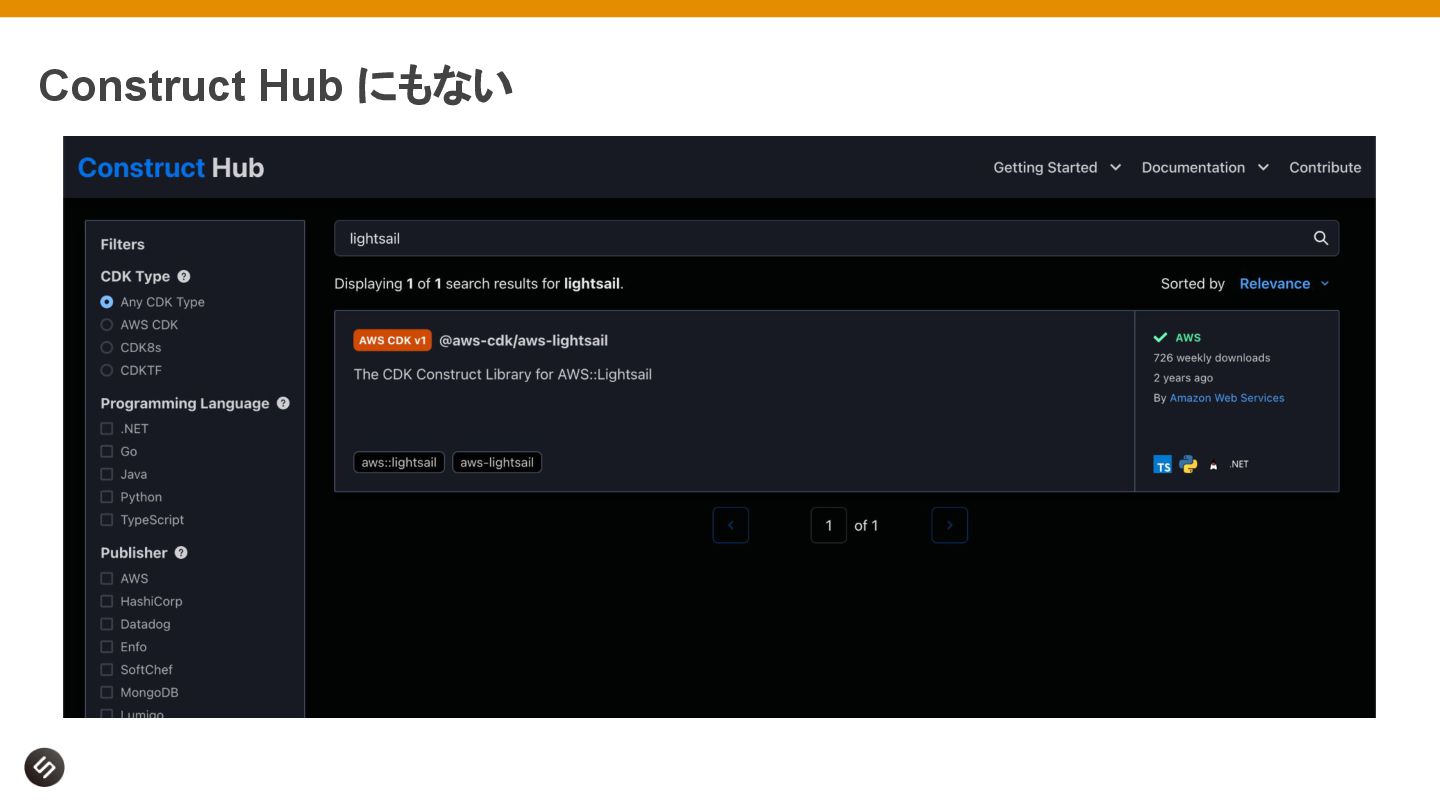Click the TypeScript language icon
The width and height of the screenshot is (1440, 810).
coord(1162,464)
